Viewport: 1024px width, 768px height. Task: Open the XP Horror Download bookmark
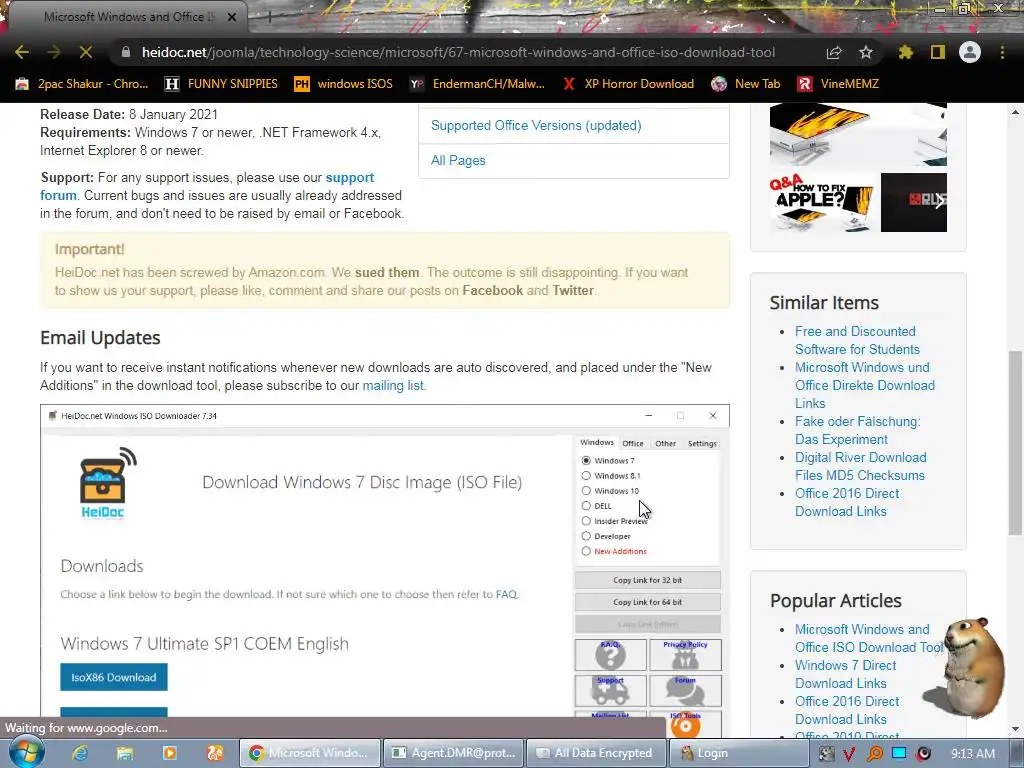click(x=628, y=84)
